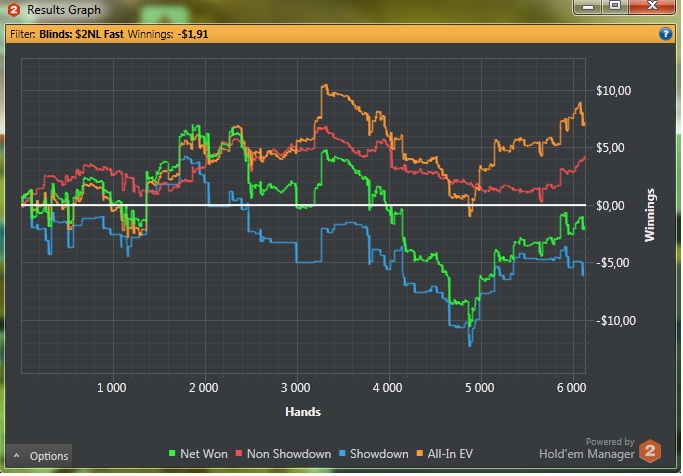Click the filter text 'Blinds: $2NL Fast'
This screenshot has height=476, width=683.
[81, 34]
